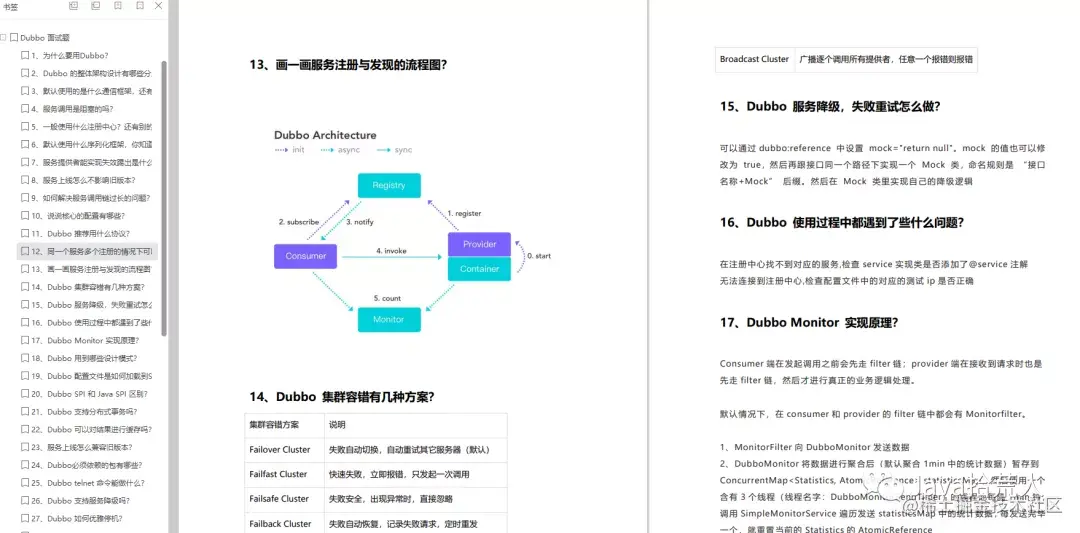Viewport: 1080px width, 533px height.
Task: Click bookmark icon beside 2、Dubbo 的整体架构设计
Action: (x=25, y=74)
